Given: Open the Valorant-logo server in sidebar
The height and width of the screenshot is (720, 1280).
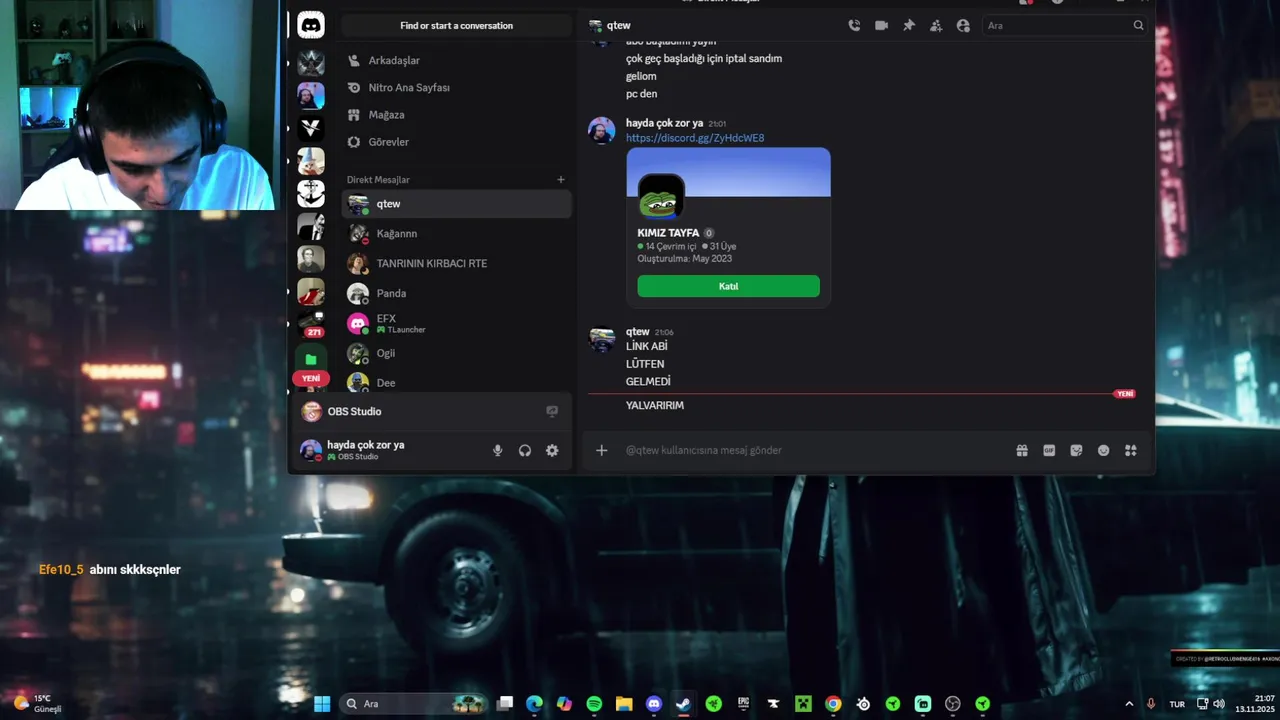Looking at the screenshot, I should 311,128.
